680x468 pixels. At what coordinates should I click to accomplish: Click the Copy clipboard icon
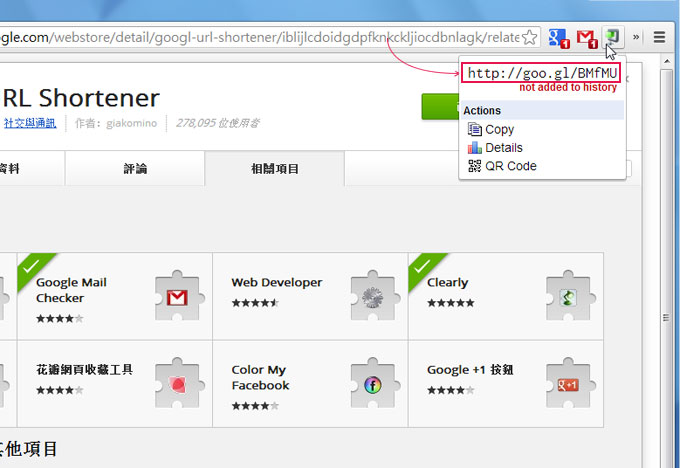point(474,129)
